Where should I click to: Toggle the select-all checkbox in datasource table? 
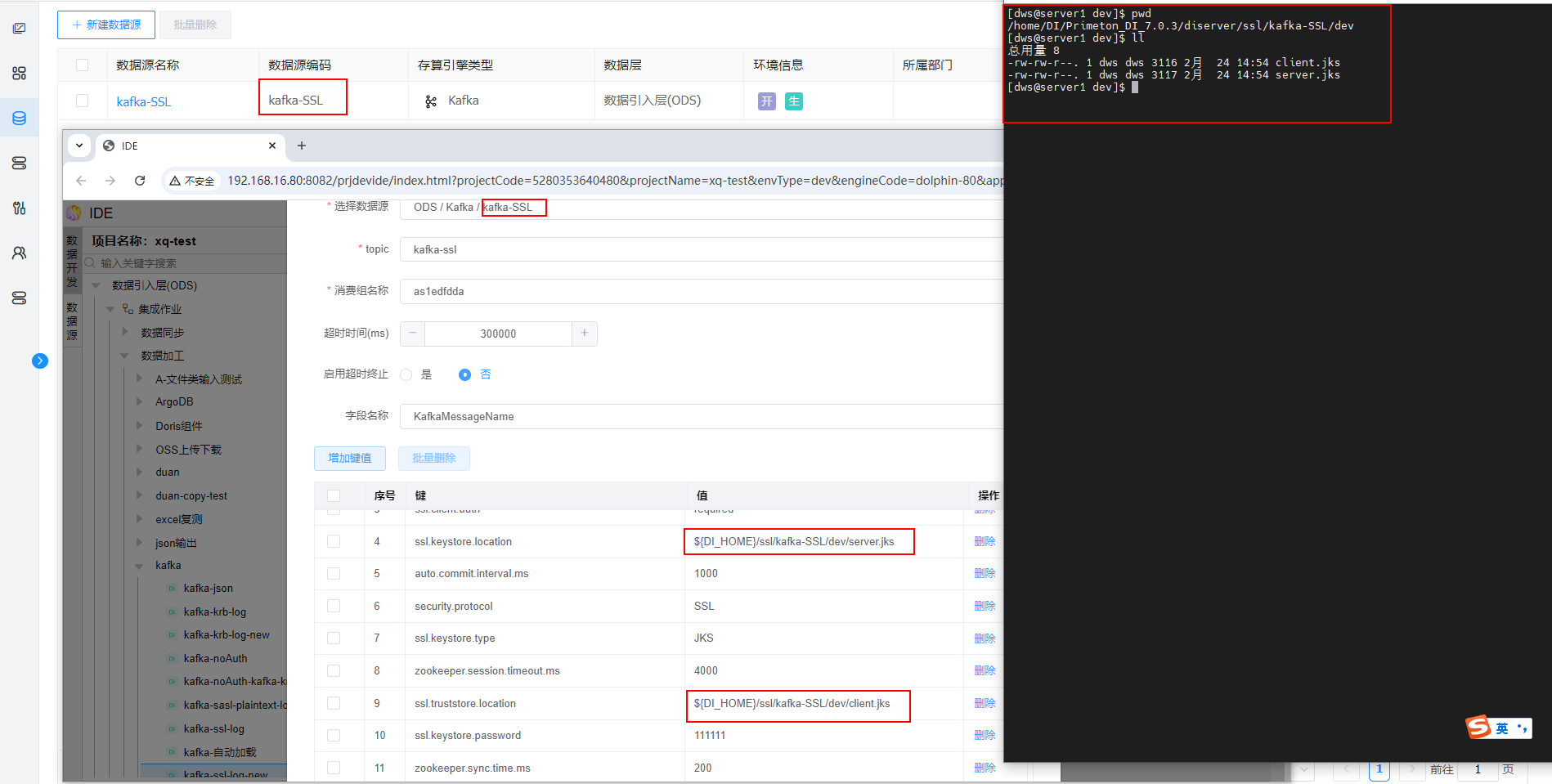(x=82, y=65)
